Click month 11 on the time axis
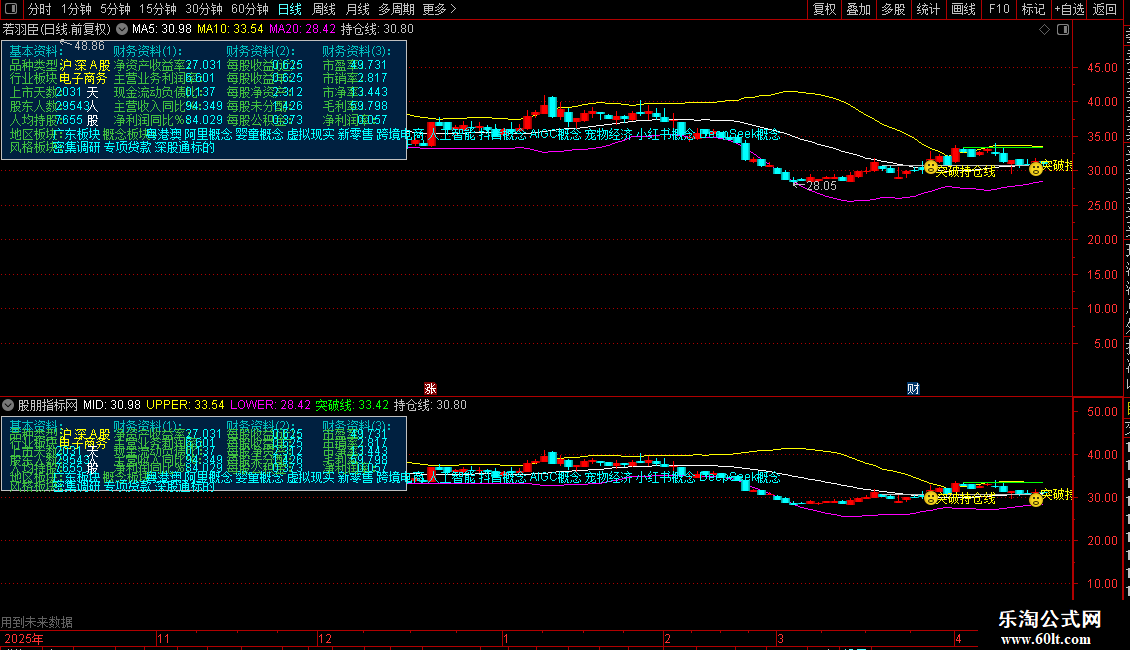Viewport: 1130px width, 650px height. (164, 638)
